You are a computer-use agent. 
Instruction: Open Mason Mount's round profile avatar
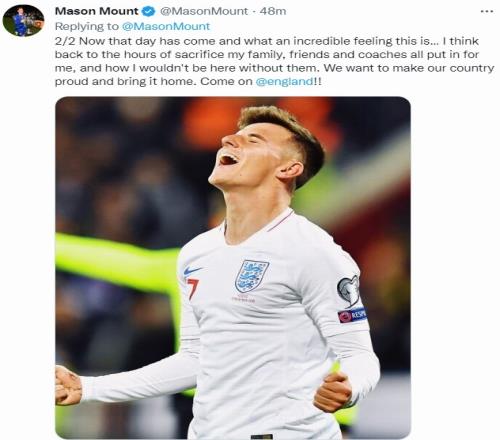pyautogui.click(x=23, y=20)
